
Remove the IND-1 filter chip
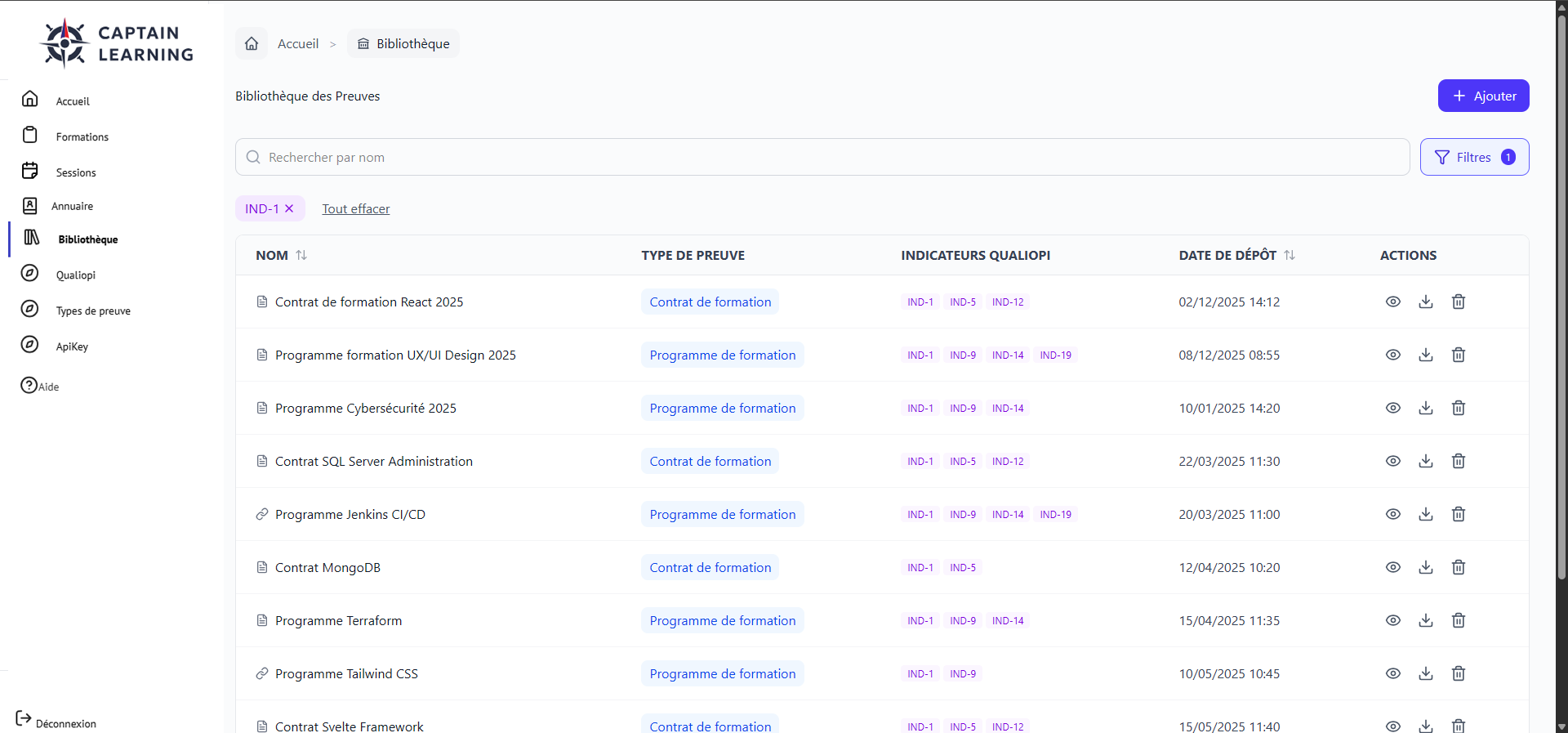(x=289, y=208)
